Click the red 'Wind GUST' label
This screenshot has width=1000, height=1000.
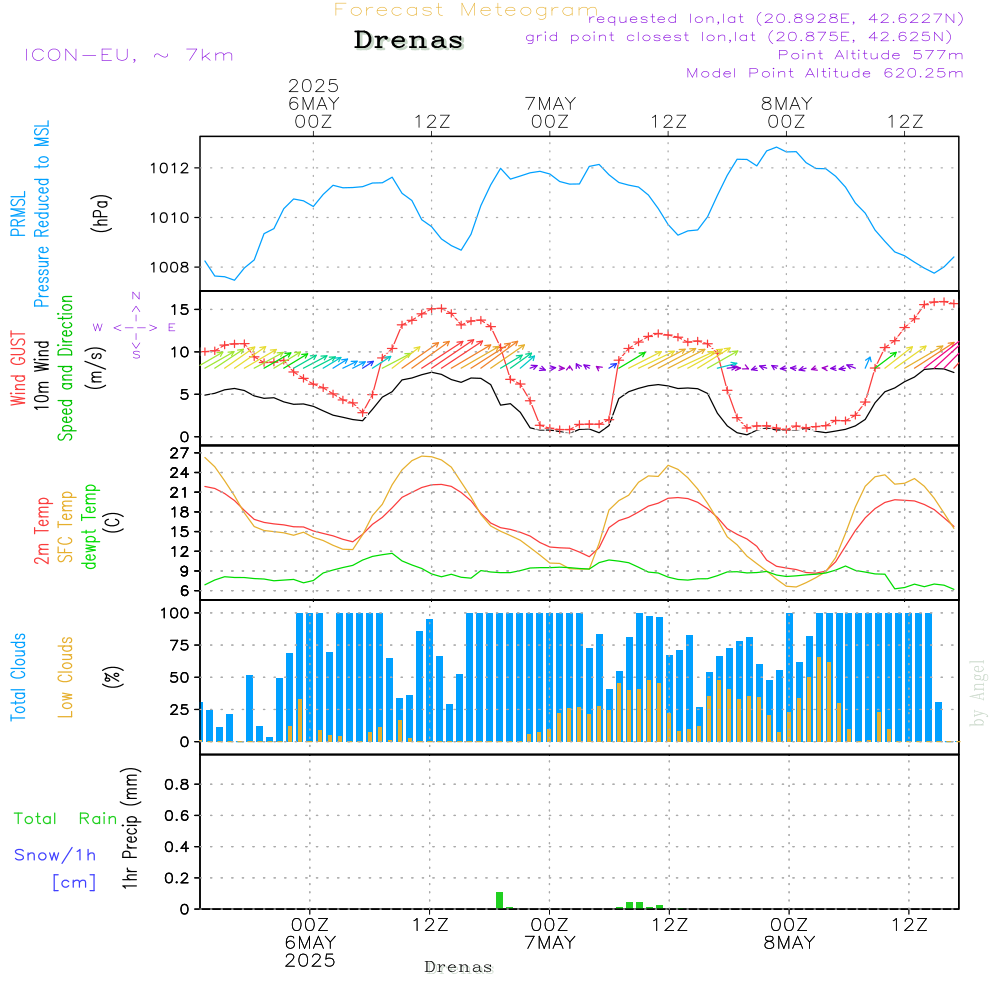coord(18,369)
